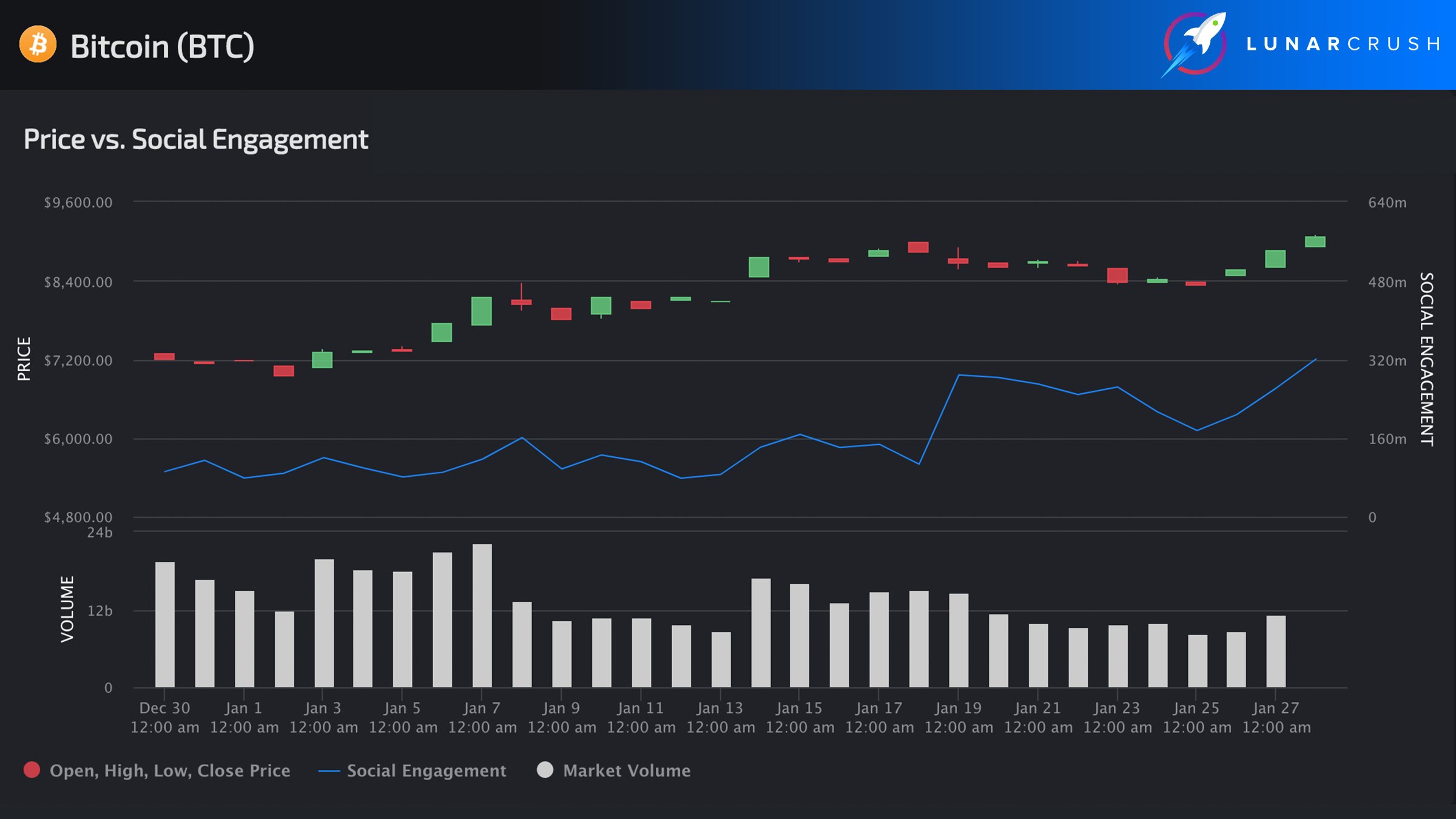Click the 320m social engagement label

click(x=1387, y=360)
